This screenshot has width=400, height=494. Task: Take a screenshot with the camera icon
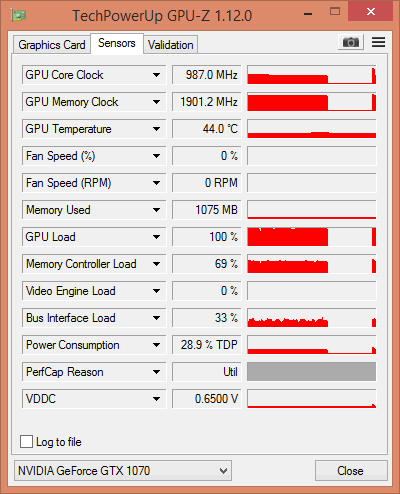coord(351,42)
